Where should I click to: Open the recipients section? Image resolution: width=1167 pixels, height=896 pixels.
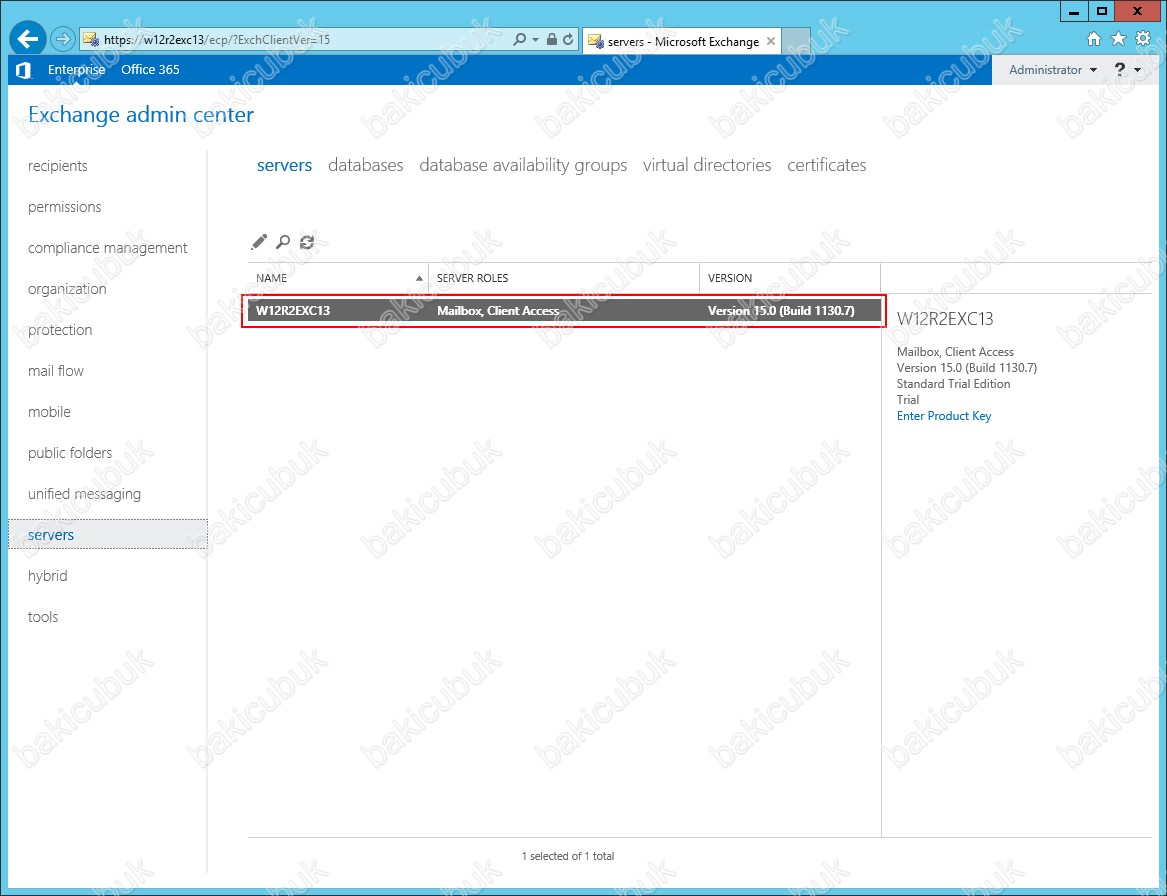click(x=57, y=166)
